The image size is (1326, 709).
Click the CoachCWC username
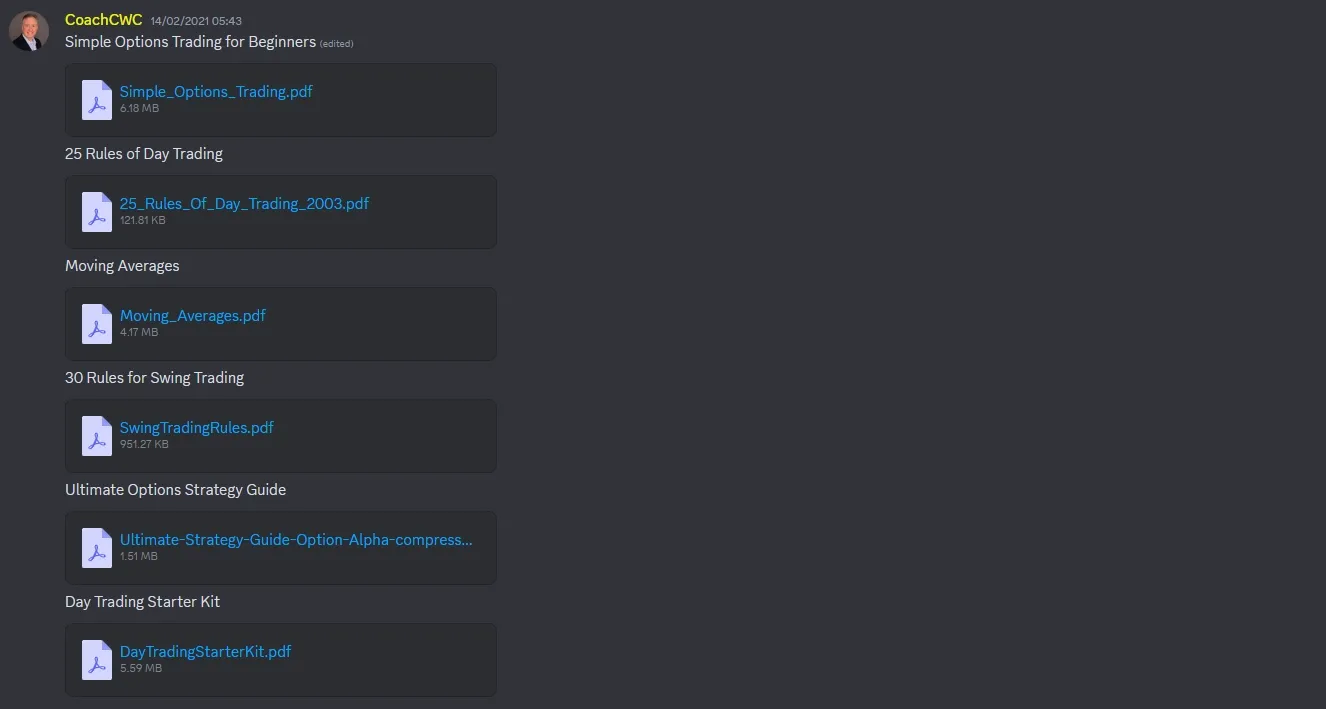coord(104,20)
